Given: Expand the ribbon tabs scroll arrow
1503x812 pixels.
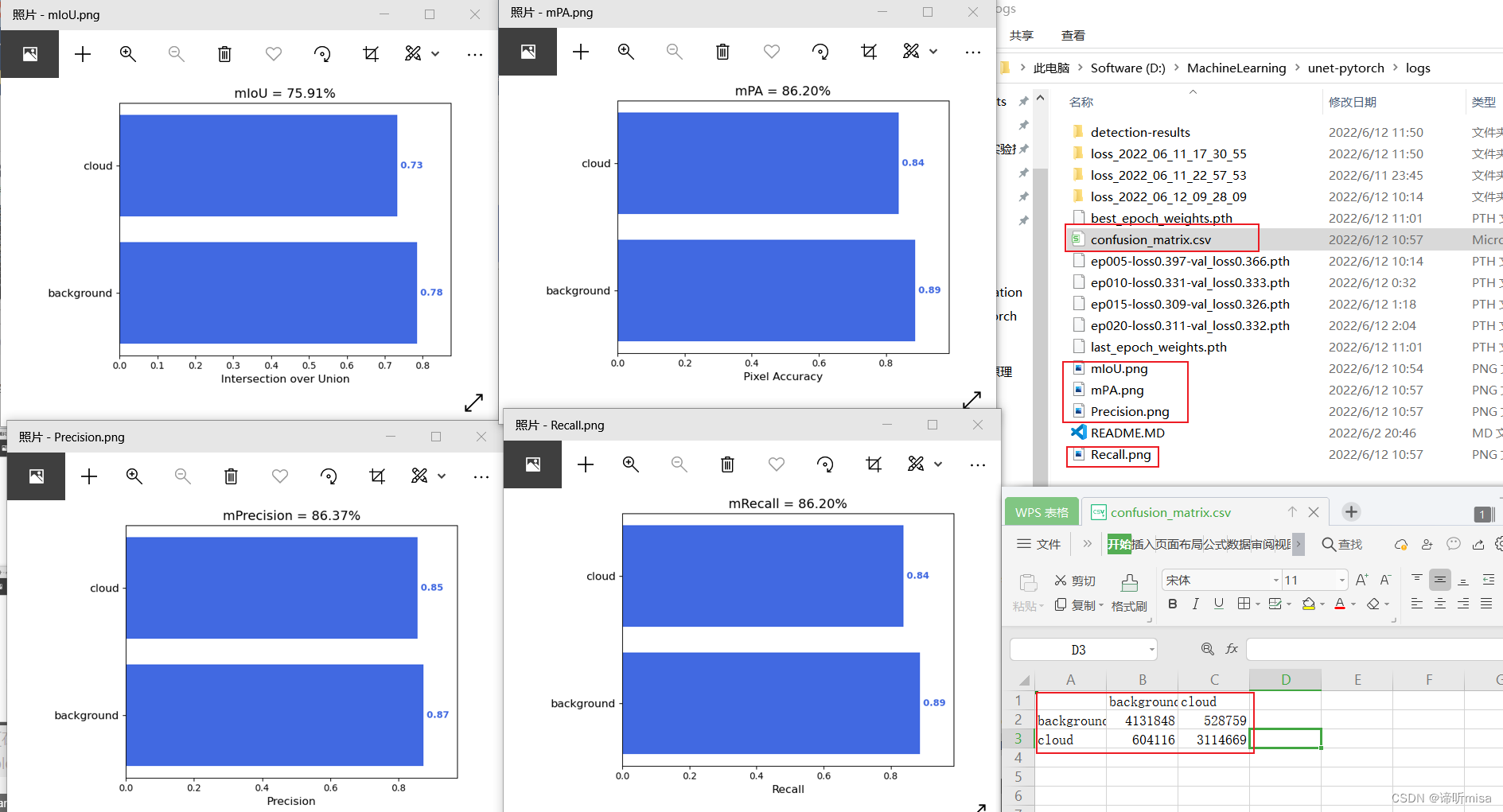Looking at the screenshot, I should (1299, 544).
